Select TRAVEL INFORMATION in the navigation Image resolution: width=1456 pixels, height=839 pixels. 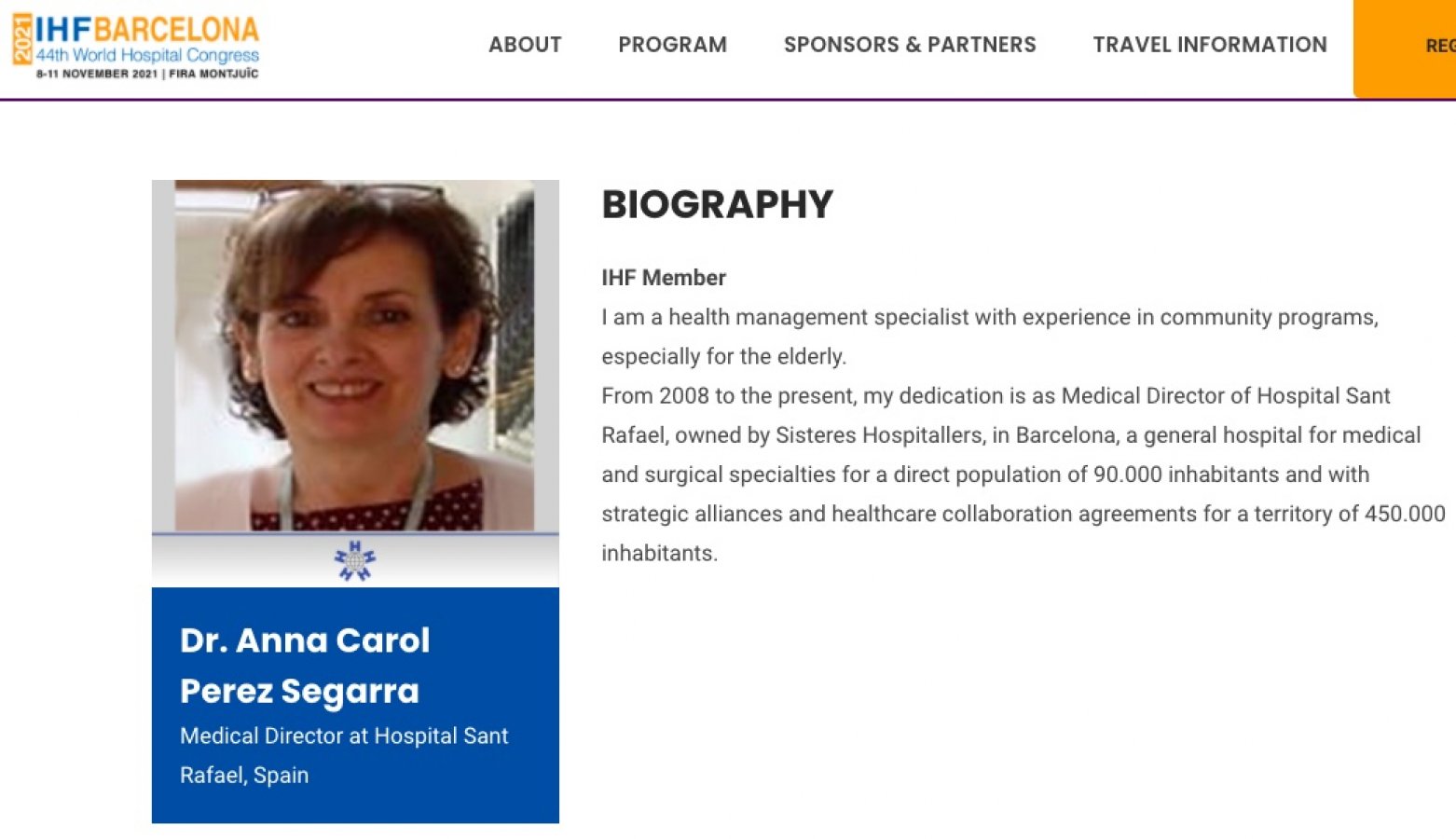coord(1209,45)
